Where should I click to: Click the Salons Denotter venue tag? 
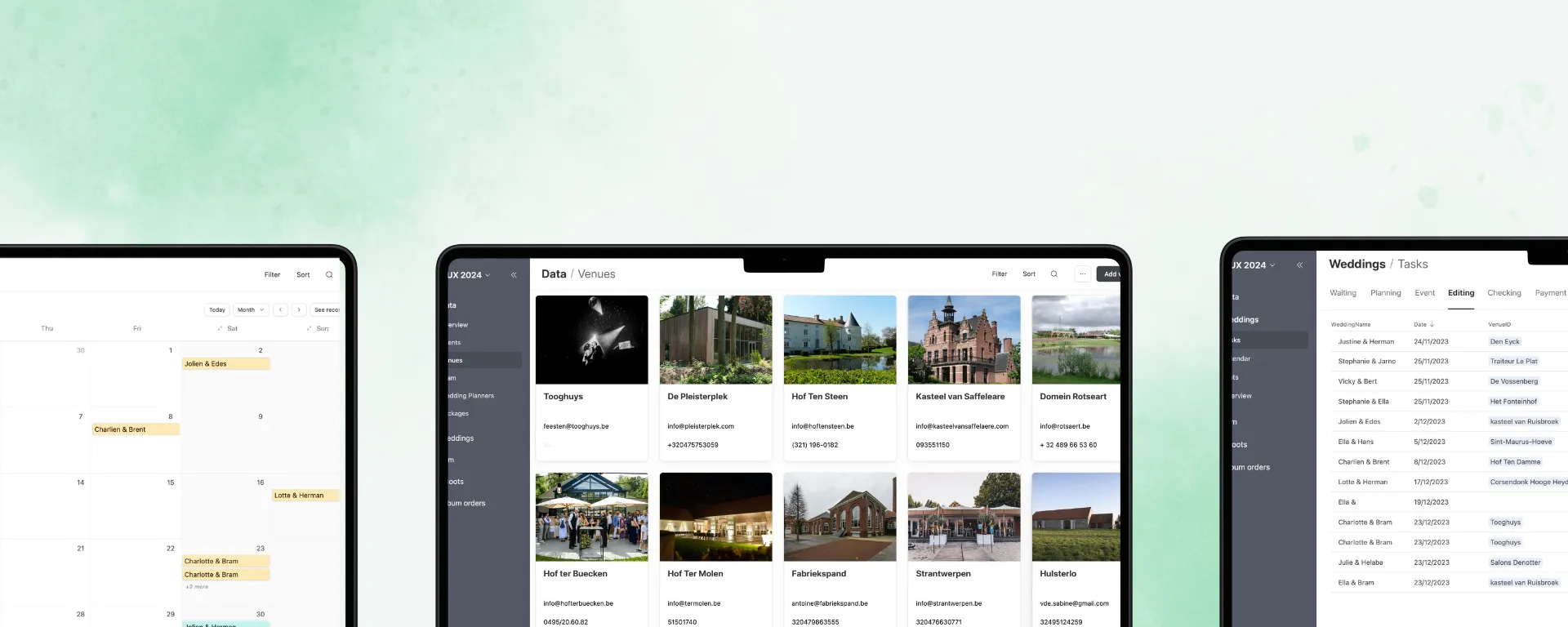coord(1515,563)
